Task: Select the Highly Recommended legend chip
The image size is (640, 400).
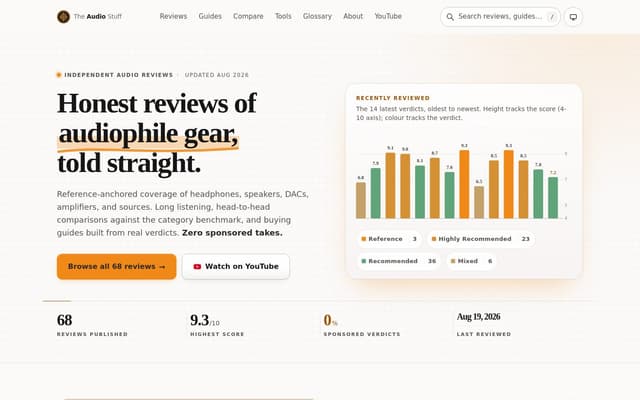Action: pyautogui.click(x=481, y=239)
